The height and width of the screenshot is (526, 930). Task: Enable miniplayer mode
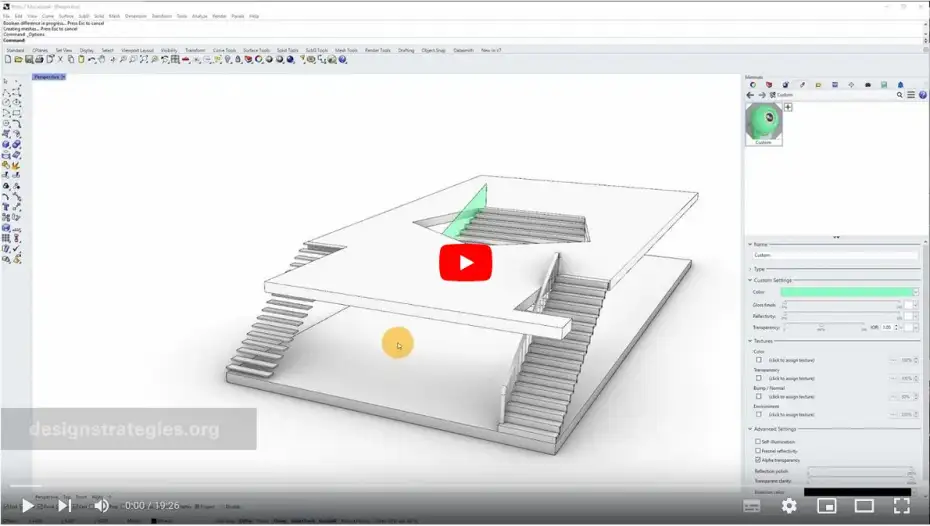826,506
